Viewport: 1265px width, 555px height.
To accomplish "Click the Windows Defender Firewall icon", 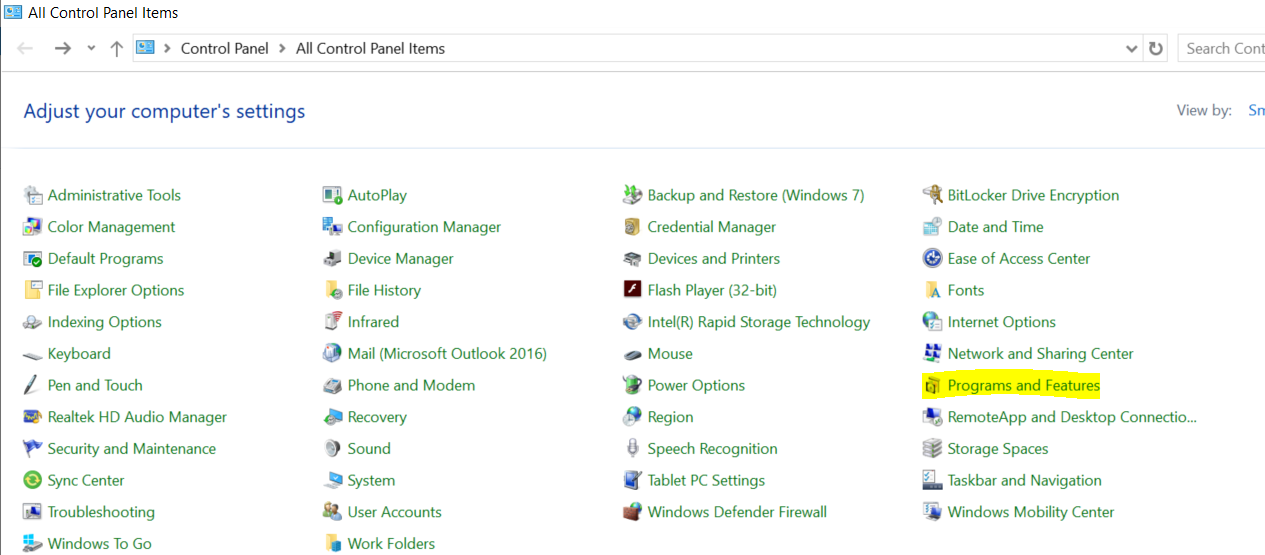I will tap(632, 512).
